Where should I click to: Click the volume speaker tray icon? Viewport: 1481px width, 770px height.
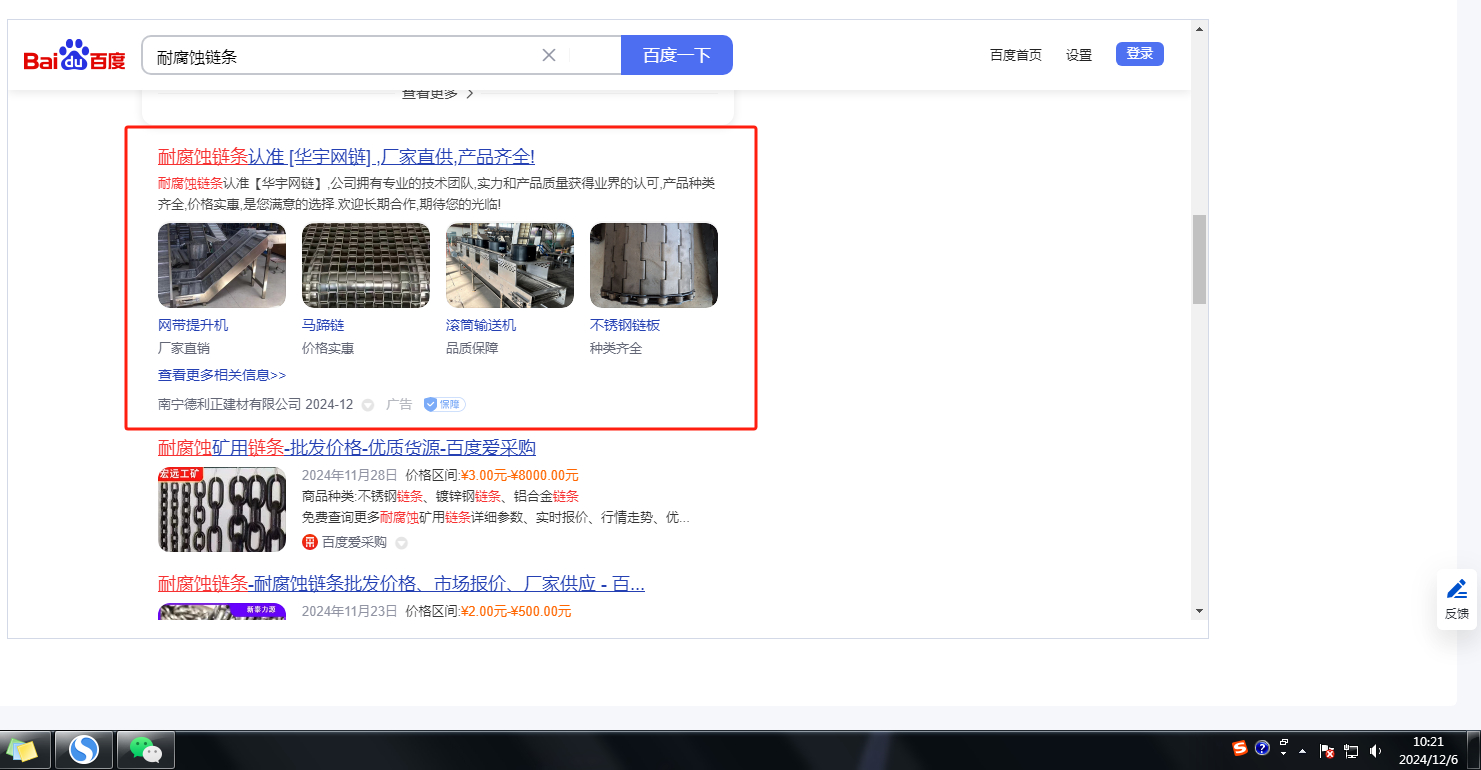coord(1376,751)
